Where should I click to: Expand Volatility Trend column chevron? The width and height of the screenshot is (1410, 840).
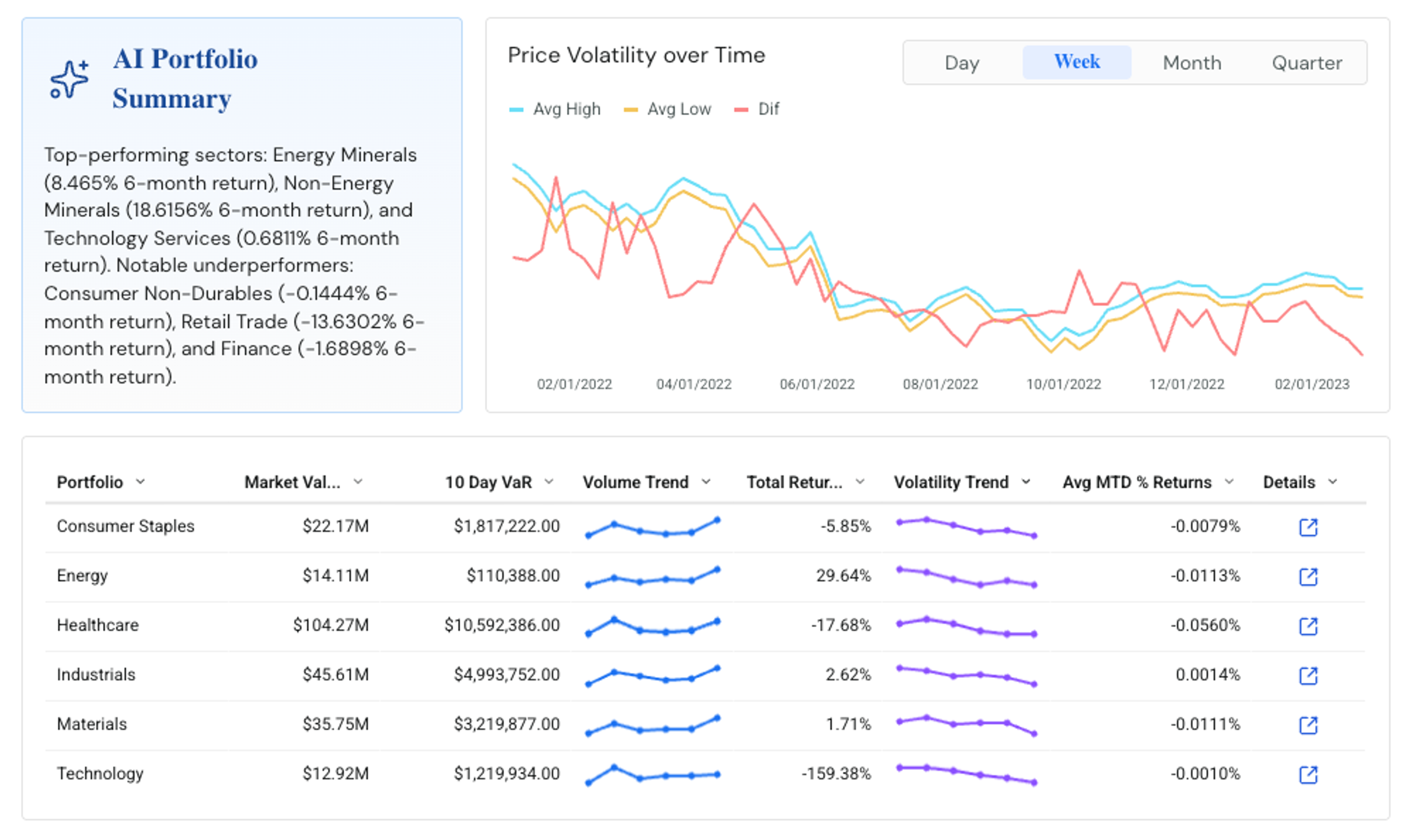1026,482
